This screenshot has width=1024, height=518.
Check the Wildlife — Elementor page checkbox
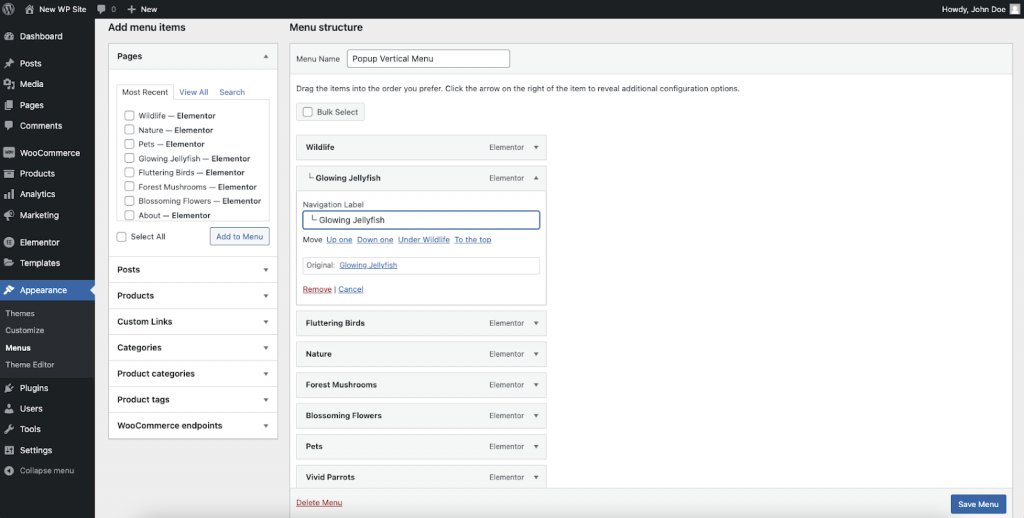tap(129, 116)
